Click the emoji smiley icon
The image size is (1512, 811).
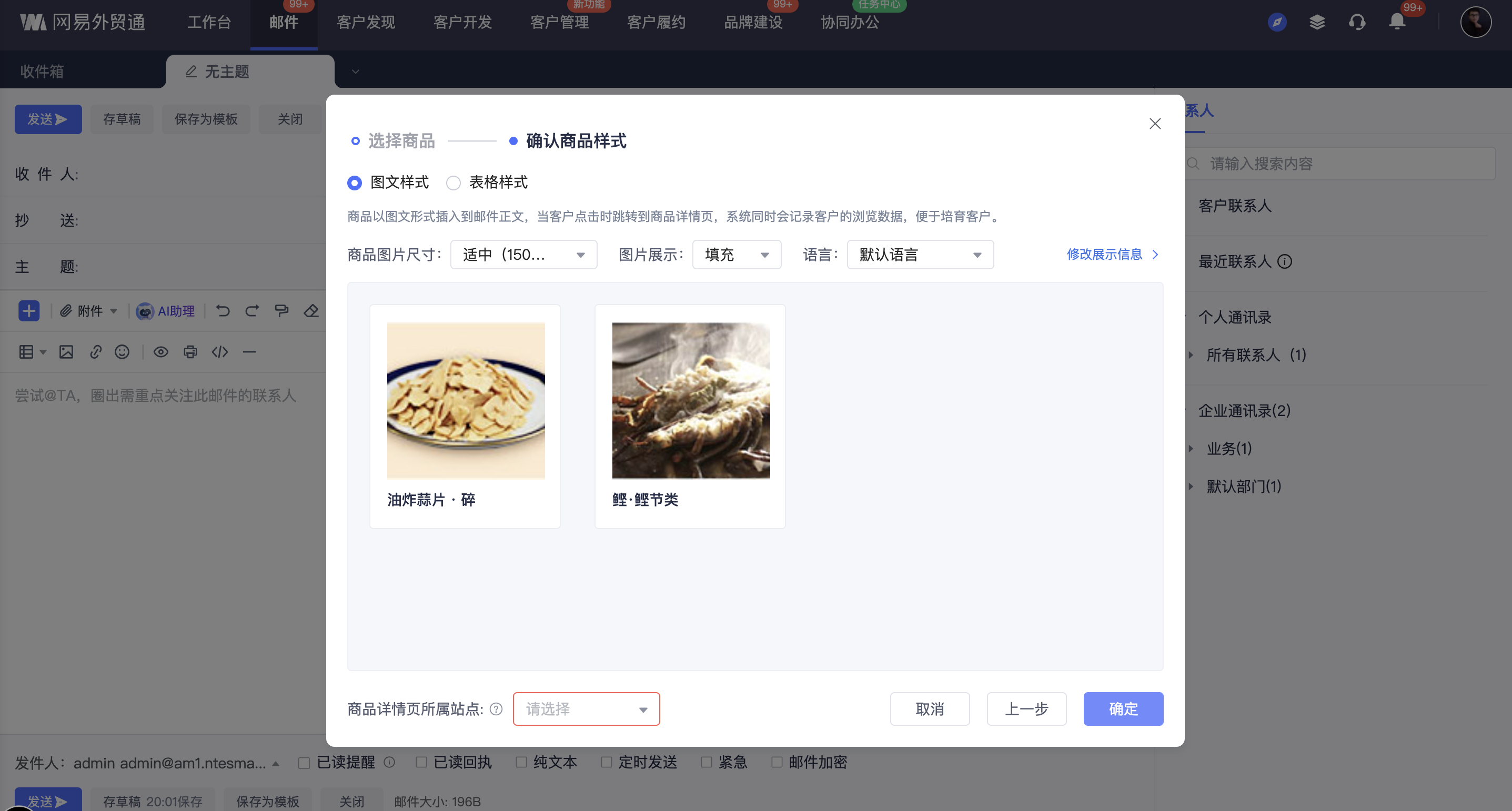point(122,351)
